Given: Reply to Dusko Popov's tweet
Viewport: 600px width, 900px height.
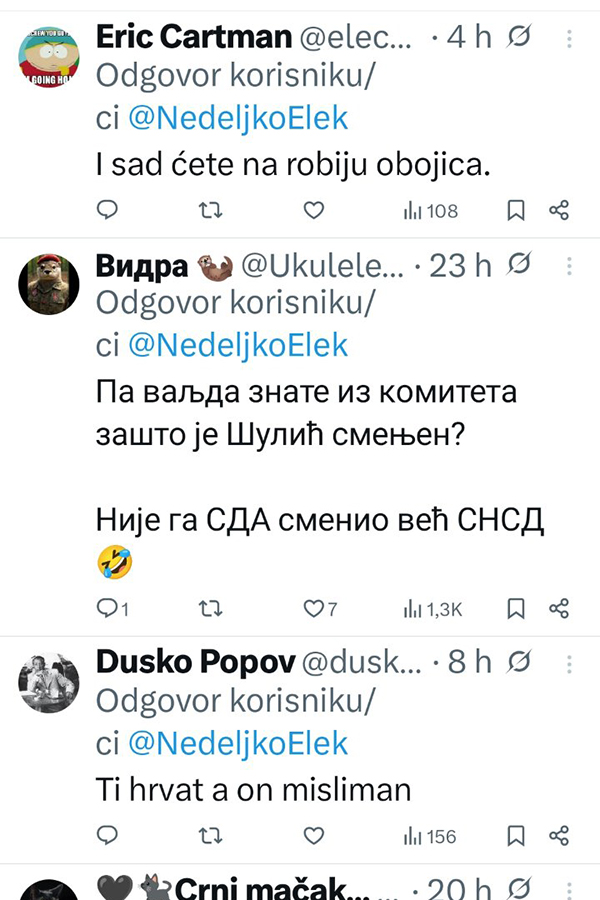Looking at the screenshot, I should [107, 835].
